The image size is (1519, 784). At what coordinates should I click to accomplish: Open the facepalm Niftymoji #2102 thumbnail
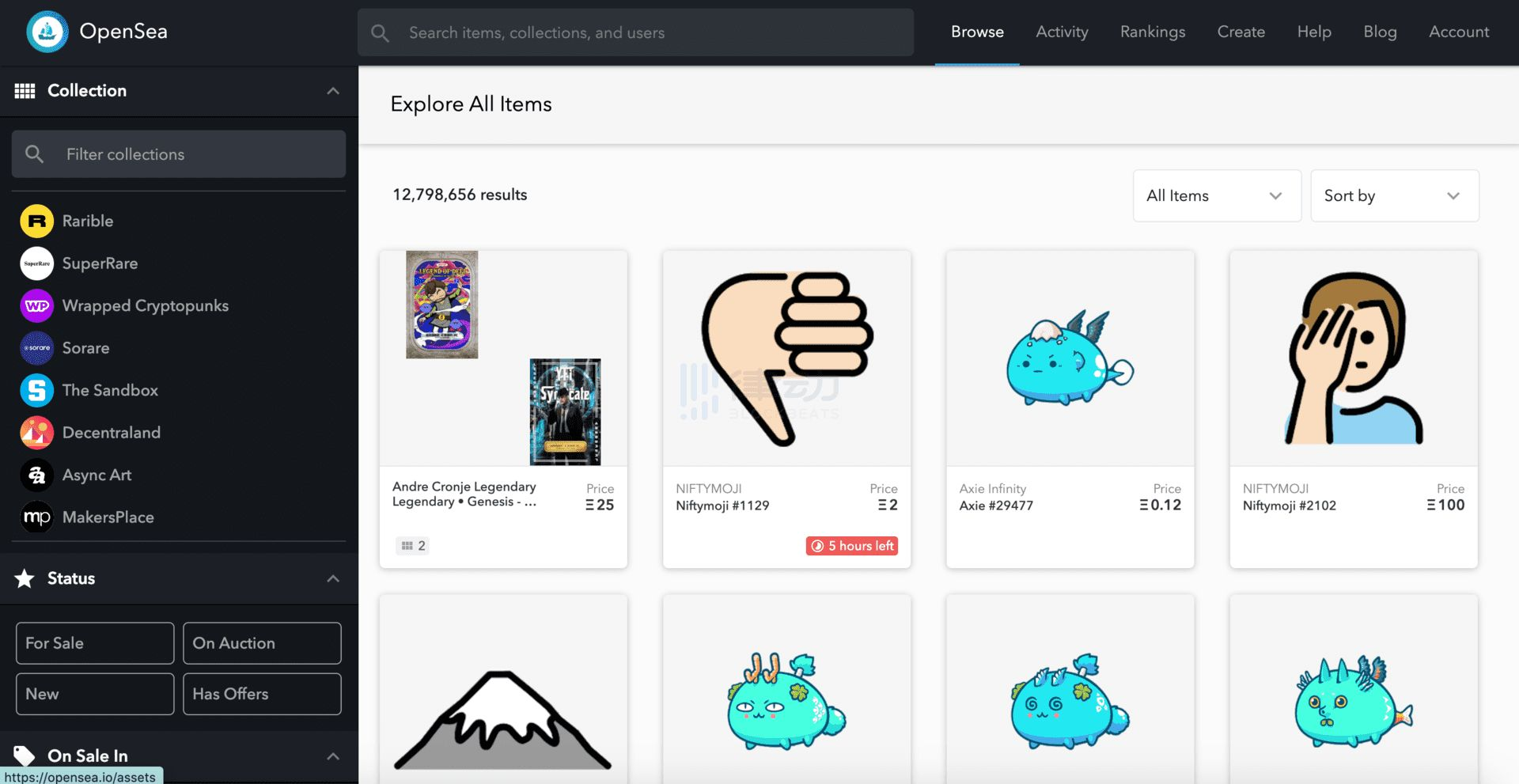click(1354, 358)
